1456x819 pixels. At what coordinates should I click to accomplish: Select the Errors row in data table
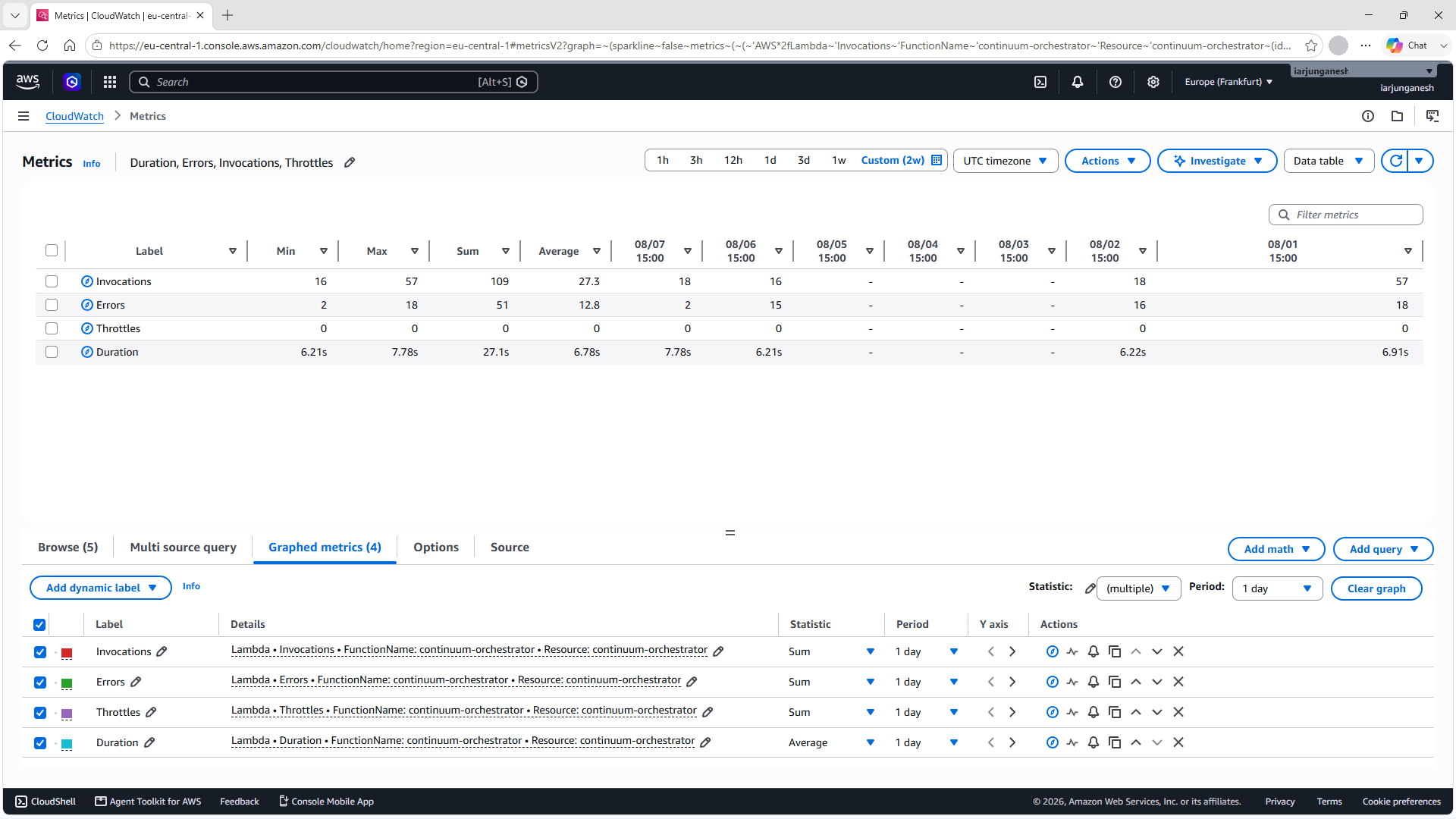pyautogui.click(x=52, y=305)
